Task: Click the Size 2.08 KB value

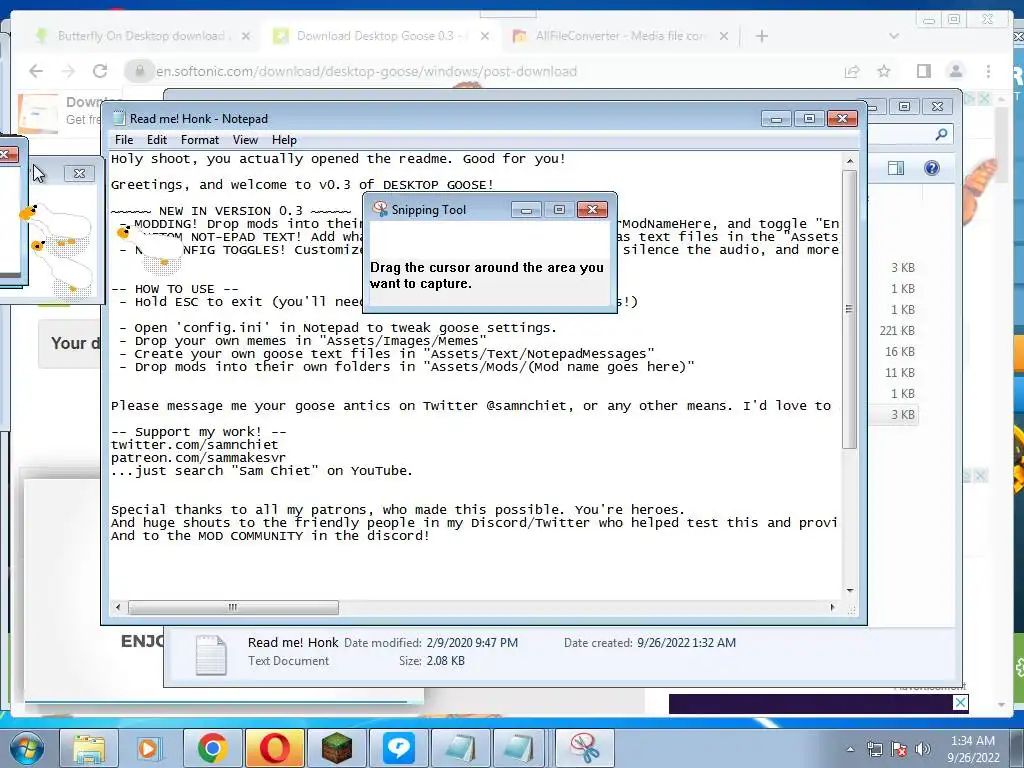Action: [x=445, y=661]
